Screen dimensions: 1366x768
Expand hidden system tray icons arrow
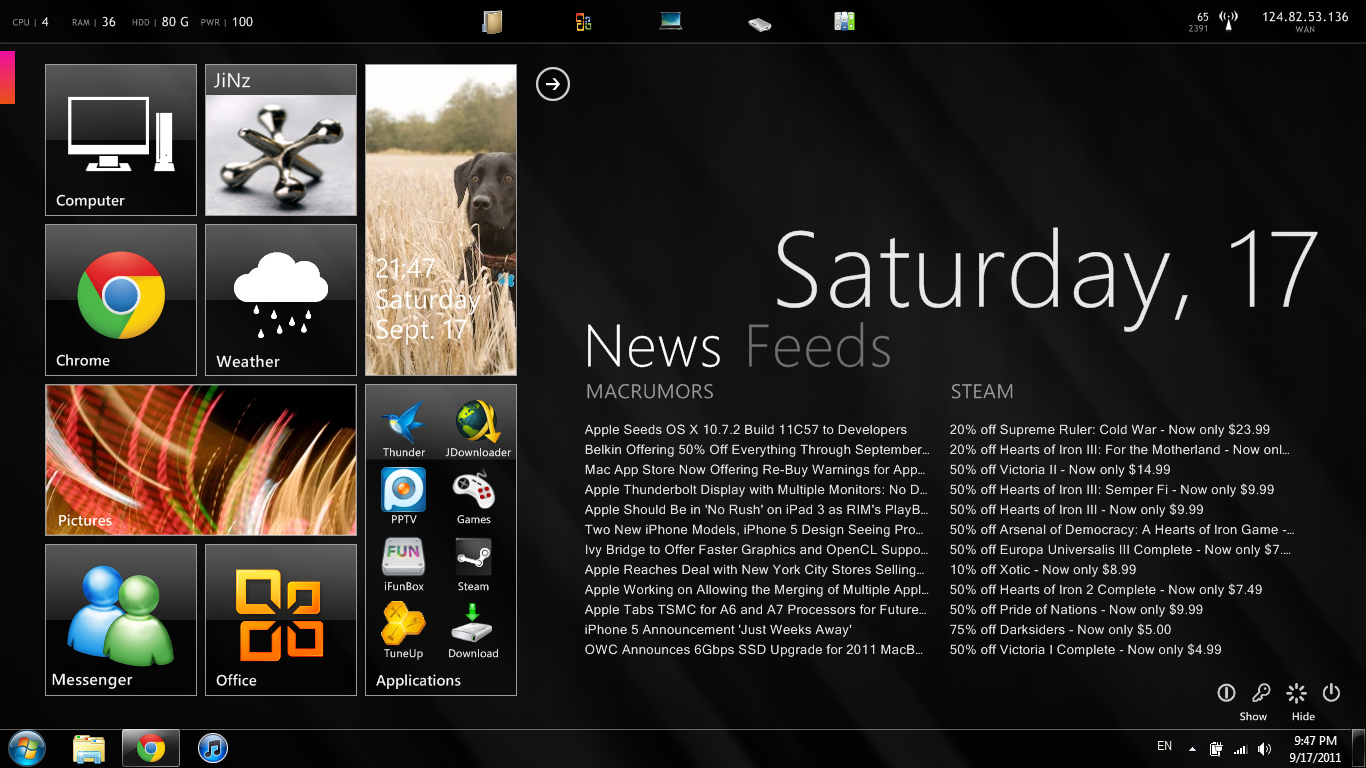coord(1192,748)
